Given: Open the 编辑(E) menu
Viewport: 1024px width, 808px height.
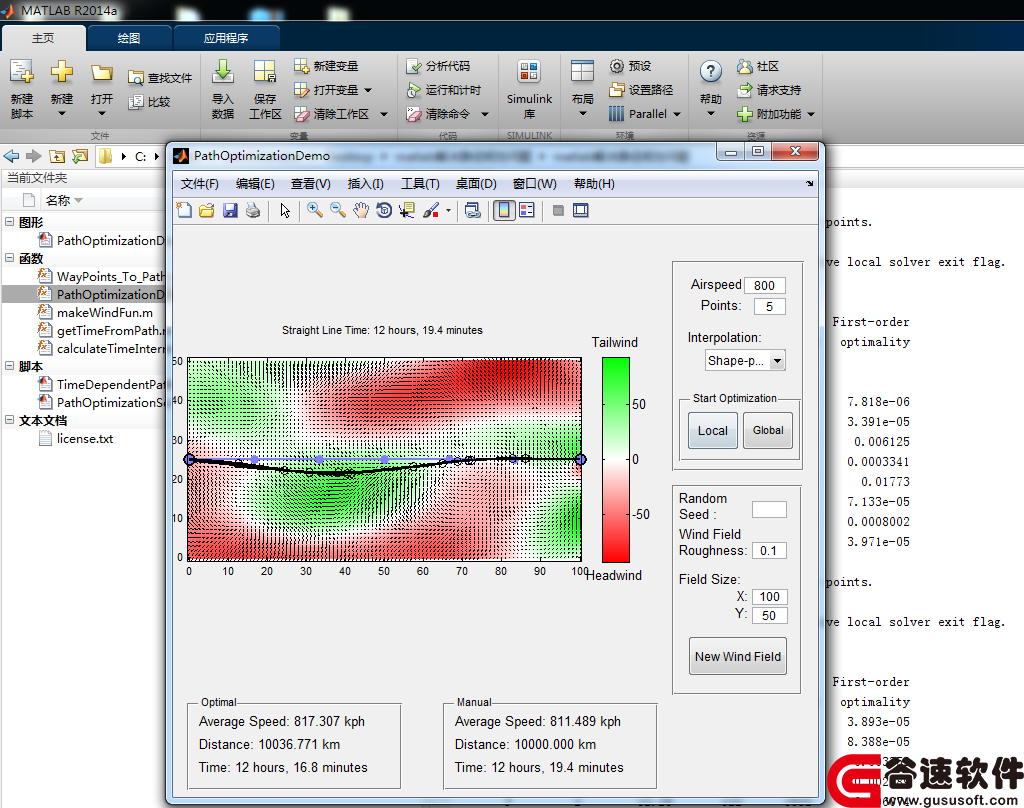Looking at the screenshot, I should pos(255,184).
